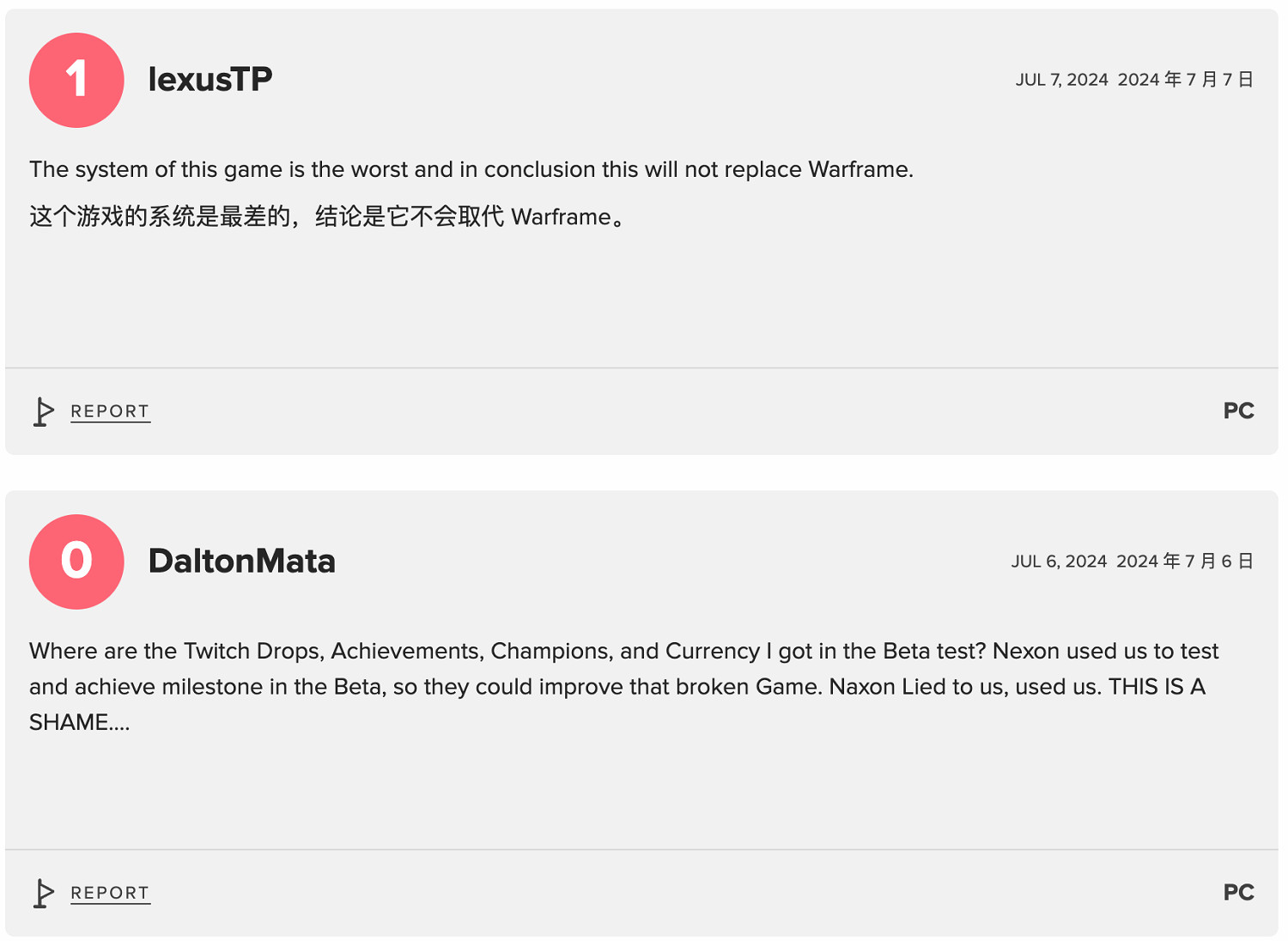
Task: Click the JUL 7, 2024 review date
Action: coord(1061,80)
